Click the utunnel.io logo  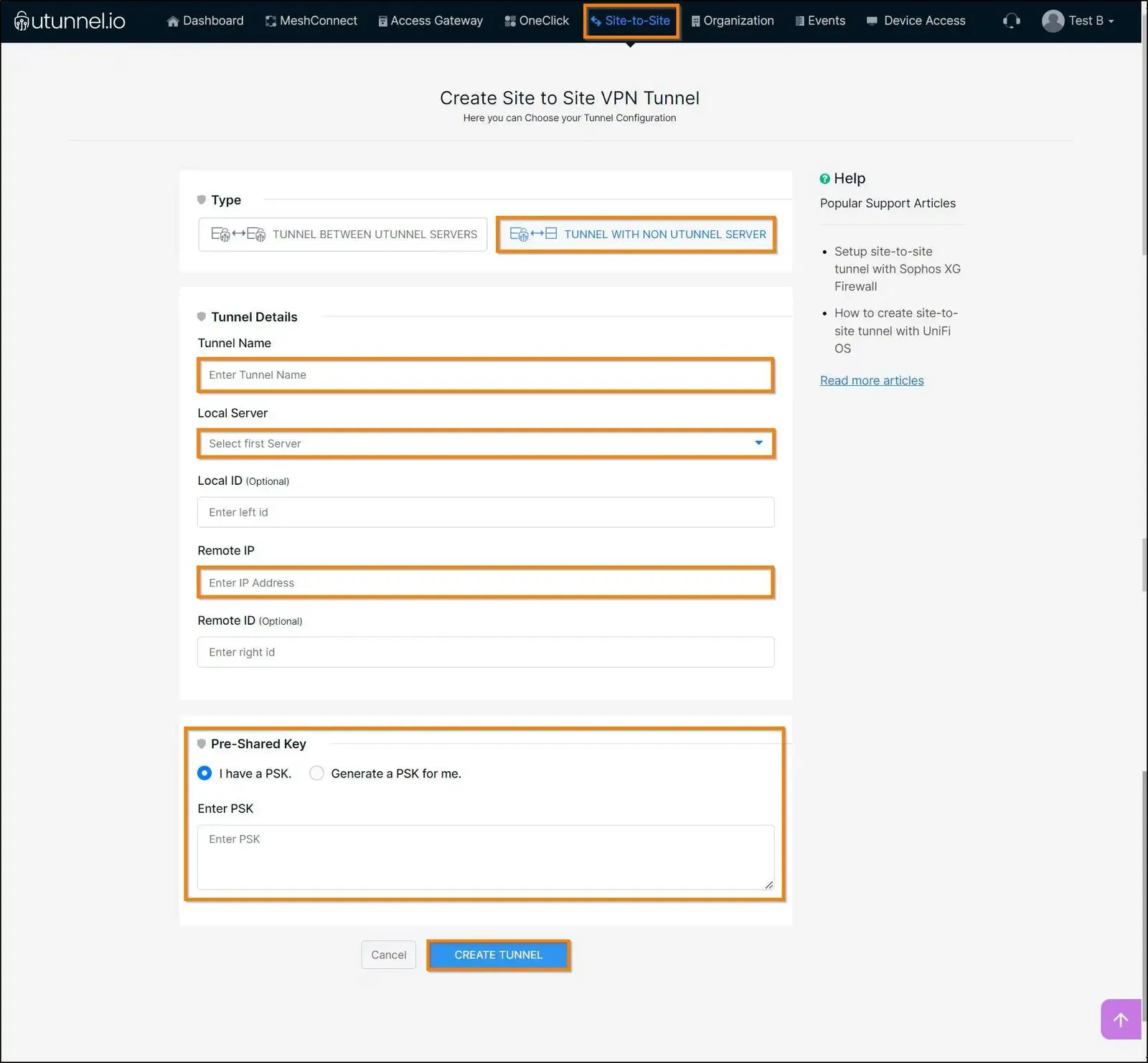point(70,21)
